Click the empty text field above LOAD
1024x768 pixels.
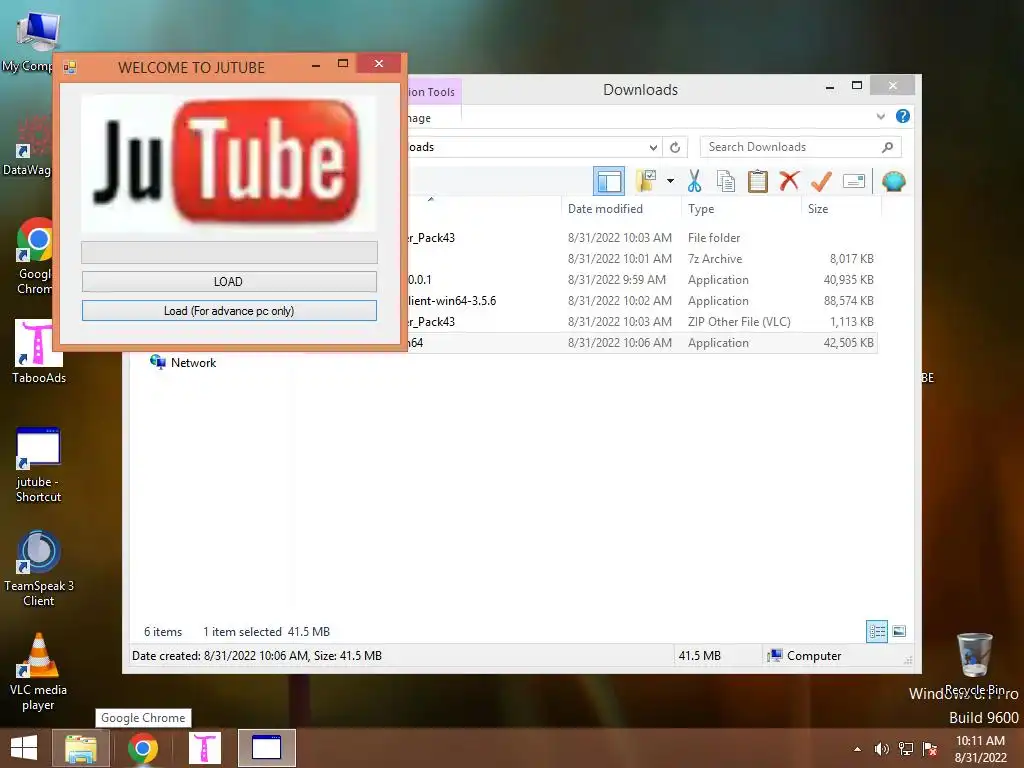click(x=229, y=252)
